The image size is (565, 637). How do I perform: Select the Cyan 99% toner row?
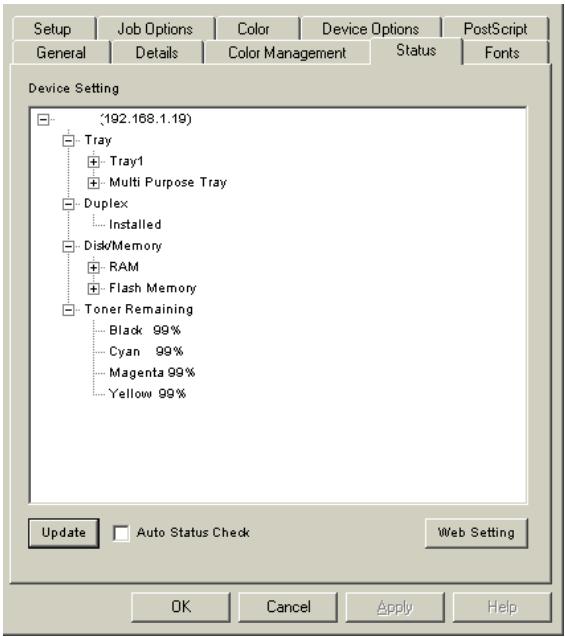tap(147, 351)
